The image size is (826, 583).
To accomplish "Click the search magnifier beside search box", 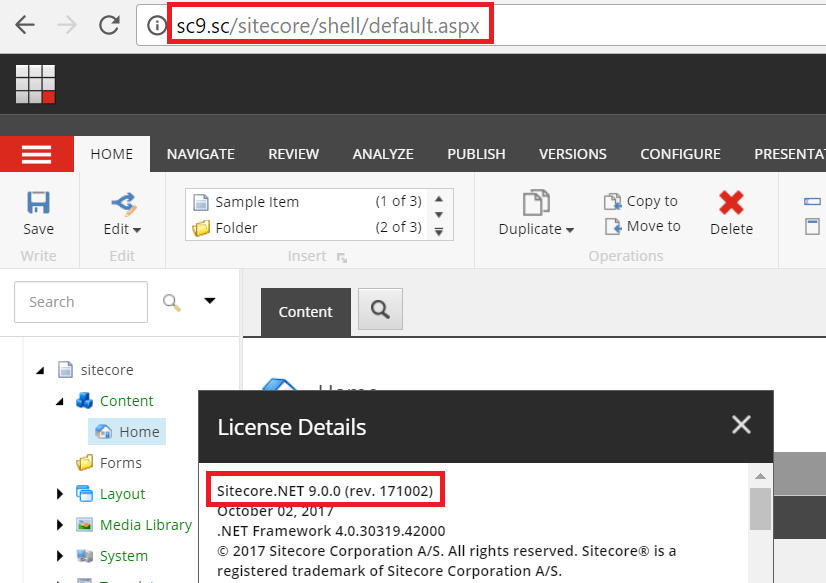I will (172, 301).
